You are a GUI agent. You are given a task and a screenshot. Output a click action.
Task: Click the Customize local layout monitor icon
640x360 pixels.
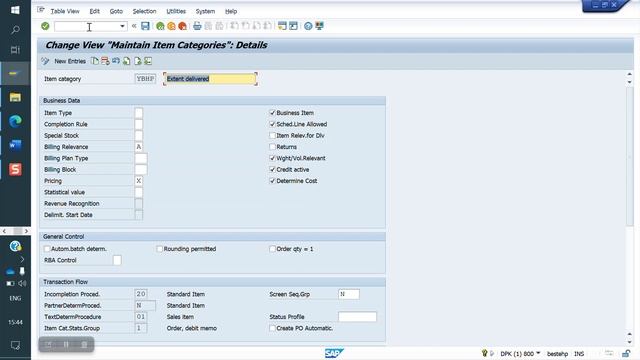319,26
